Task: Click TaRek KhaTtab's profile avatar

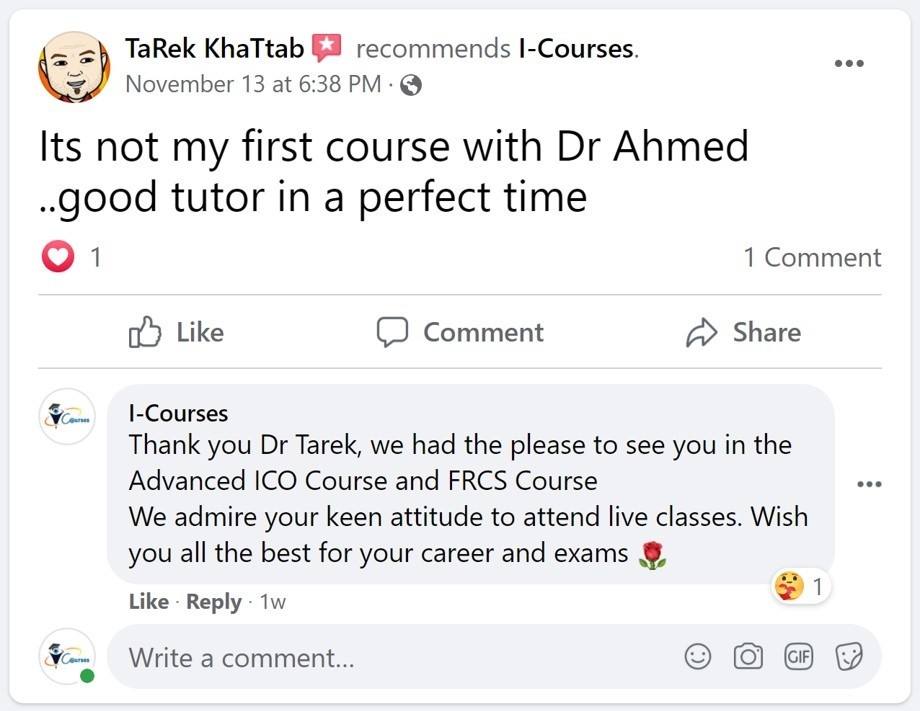Action: click(x=74, y=66)
